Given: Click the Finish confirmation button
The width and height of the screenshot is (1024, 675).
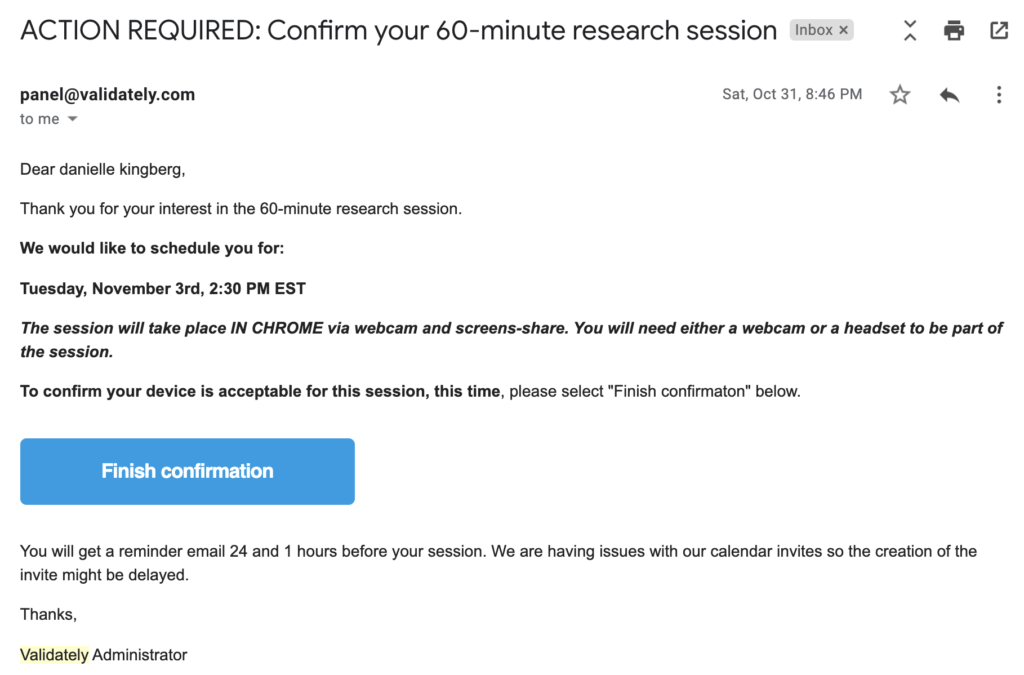Looking at the screenshot, I should point(187,471).
